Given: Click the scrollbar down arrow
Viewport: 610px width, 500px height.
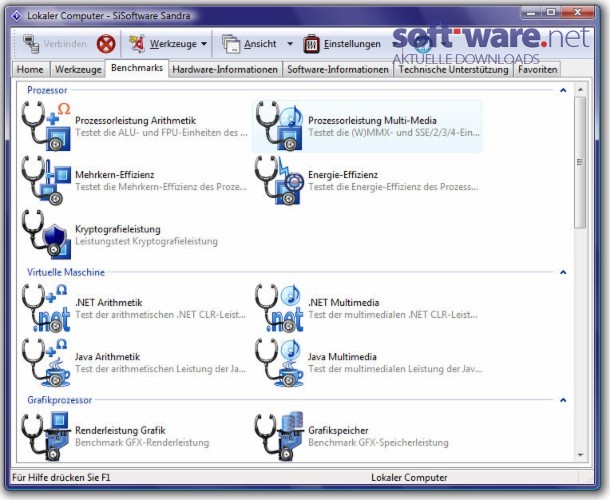Looking at the screenshot, I should tap(580, 455).
